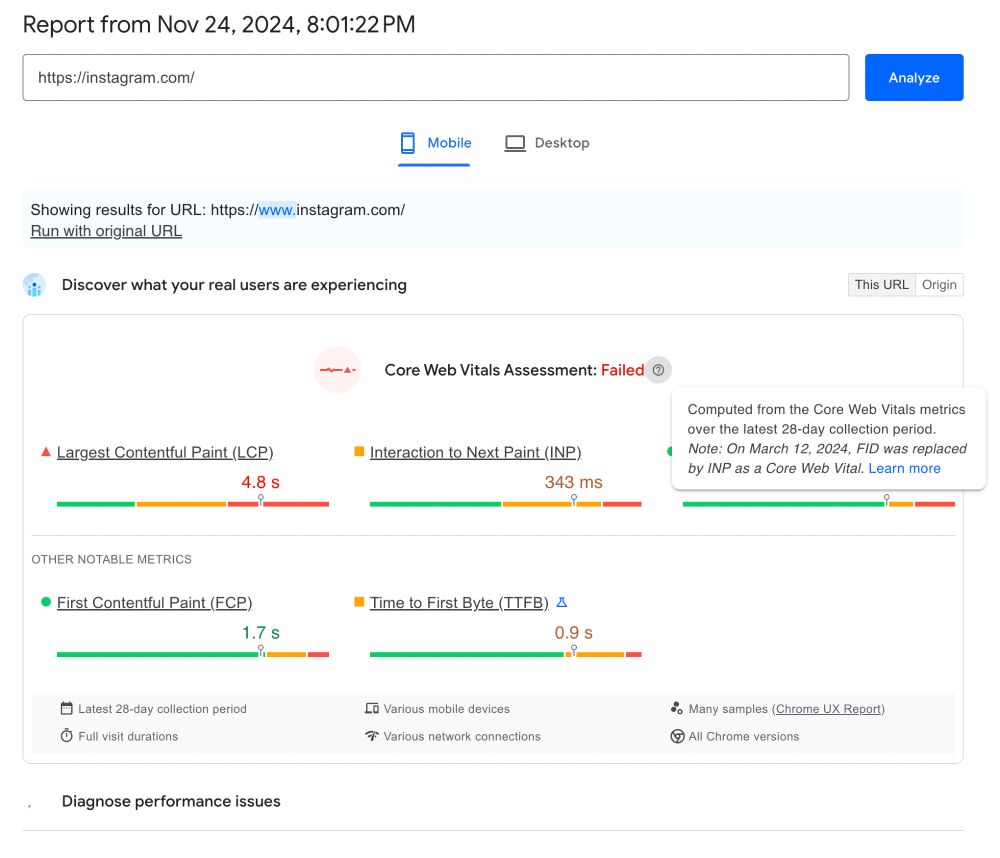Viewport: 1000px width, 858px height.
Task: Click the assessment help question mark icon
Action: 658,370
